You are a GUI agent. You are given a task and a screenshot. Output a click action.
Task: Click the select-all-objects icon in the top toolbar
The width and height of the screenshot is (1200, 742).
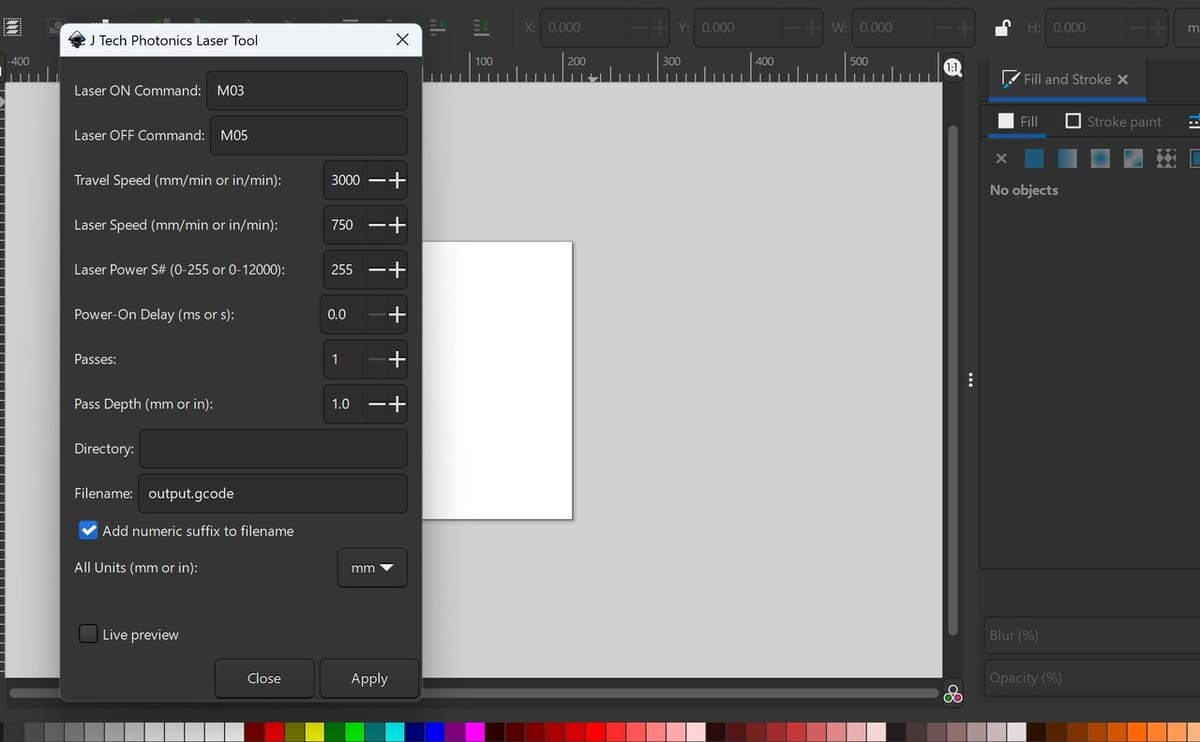click(14, 27)
